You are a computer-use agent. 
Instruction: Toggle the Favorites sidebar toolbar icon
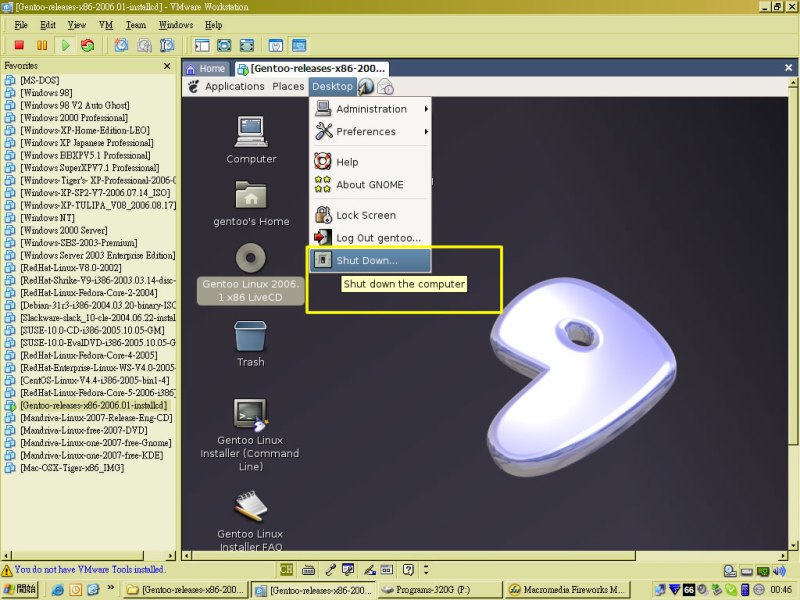click(x=202, y=45)
